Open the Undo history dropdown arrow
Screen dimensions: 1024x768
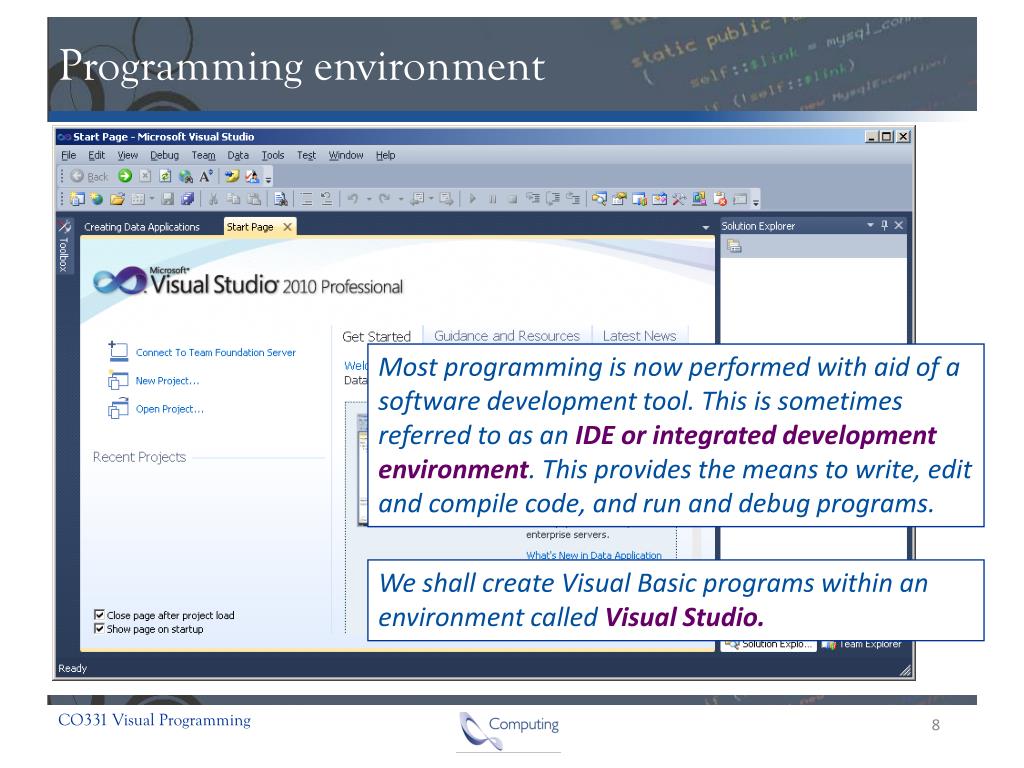pos(368,199)
